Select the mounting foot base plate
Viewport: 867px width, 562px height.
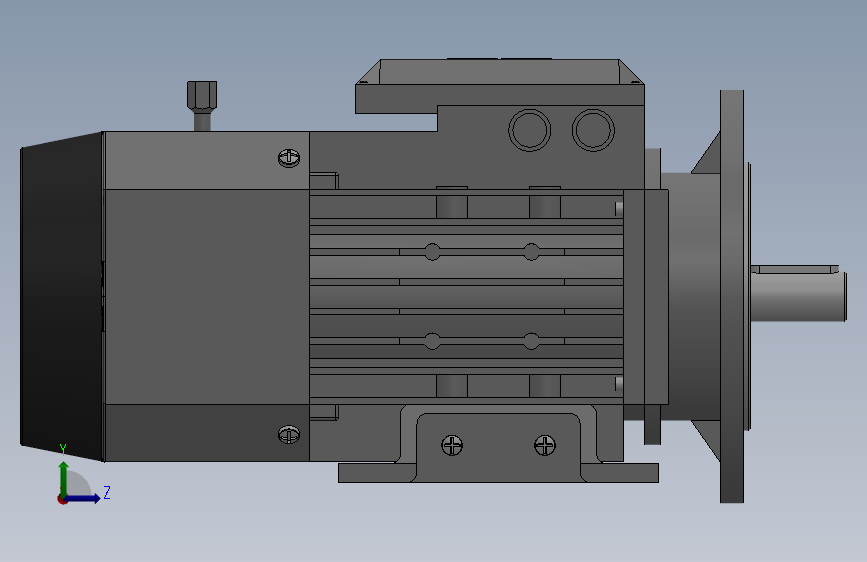point(498,473)
